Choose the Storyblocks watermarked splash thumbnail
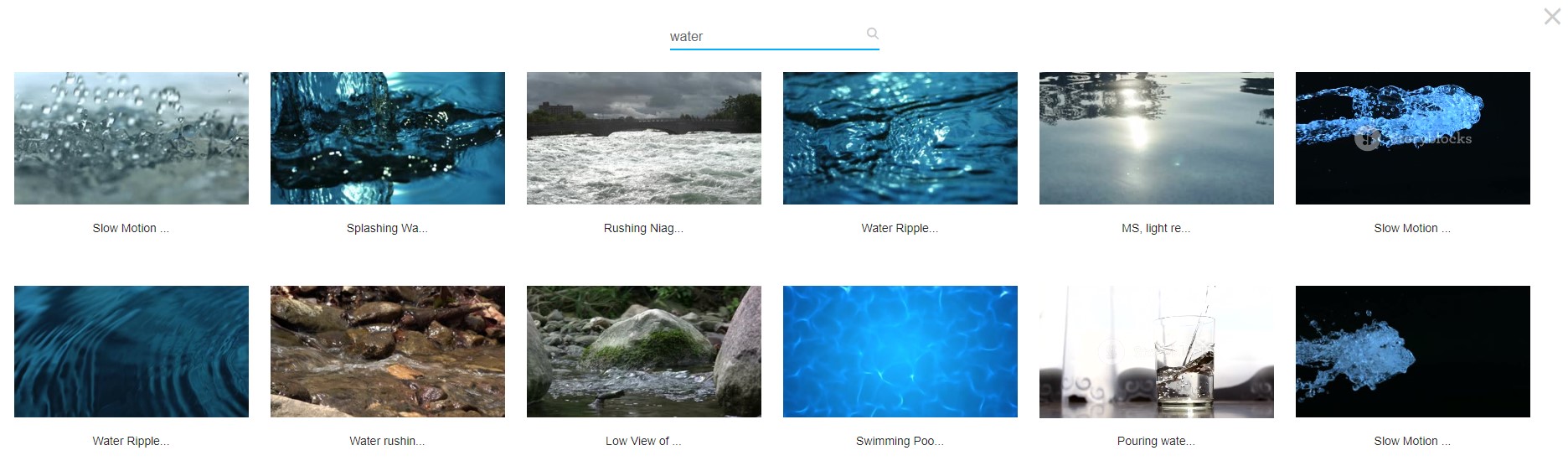The width and height of the screenshot is (1568, 466). click(1413, 138)
